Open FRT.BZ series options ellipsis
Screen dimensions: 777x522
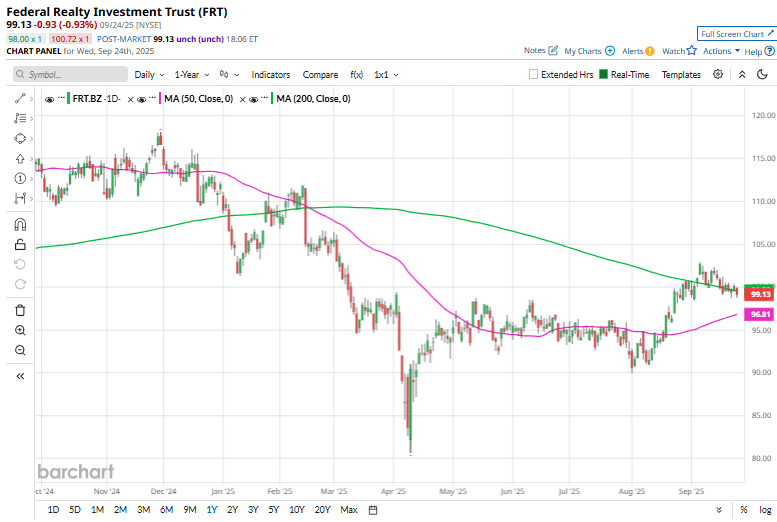[x=61, y=98]
